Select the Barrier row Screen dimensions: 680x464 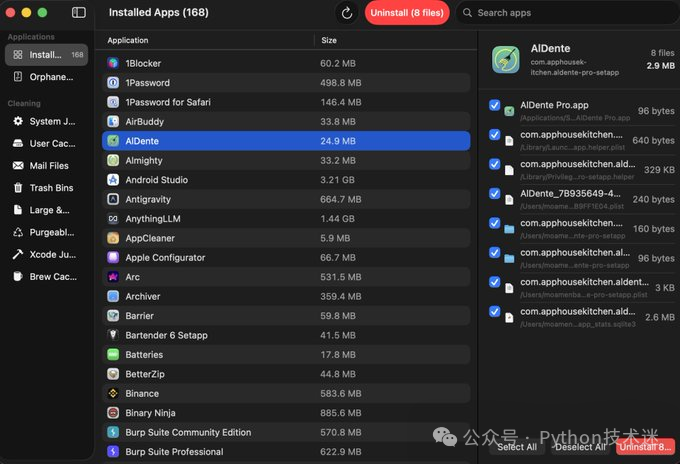pyautogui.click(x=286, y=316)
